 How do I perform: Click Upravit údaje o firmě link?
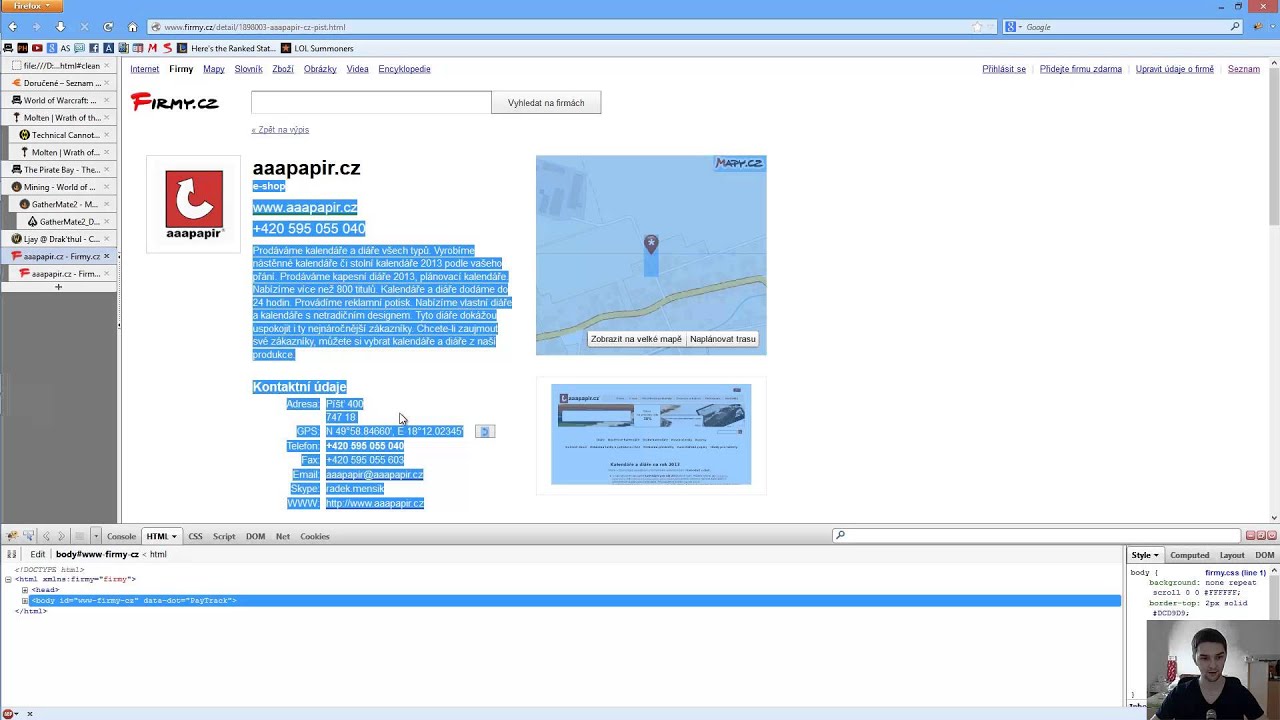click(x=1175, y=69)
